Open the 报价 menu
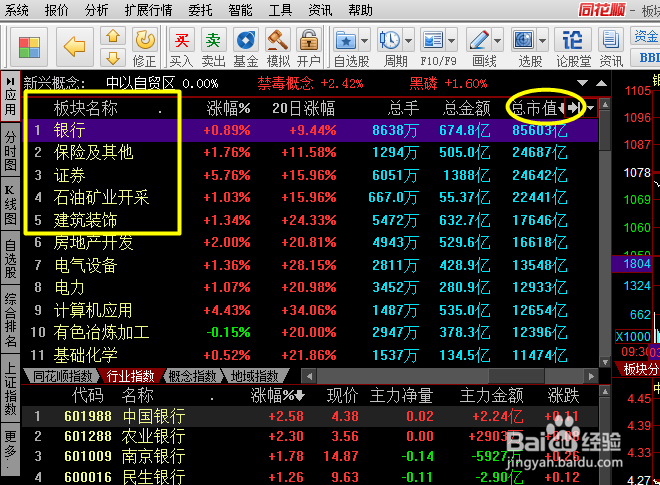This screenshot has height=485, width=660. (x=56, y=10)
